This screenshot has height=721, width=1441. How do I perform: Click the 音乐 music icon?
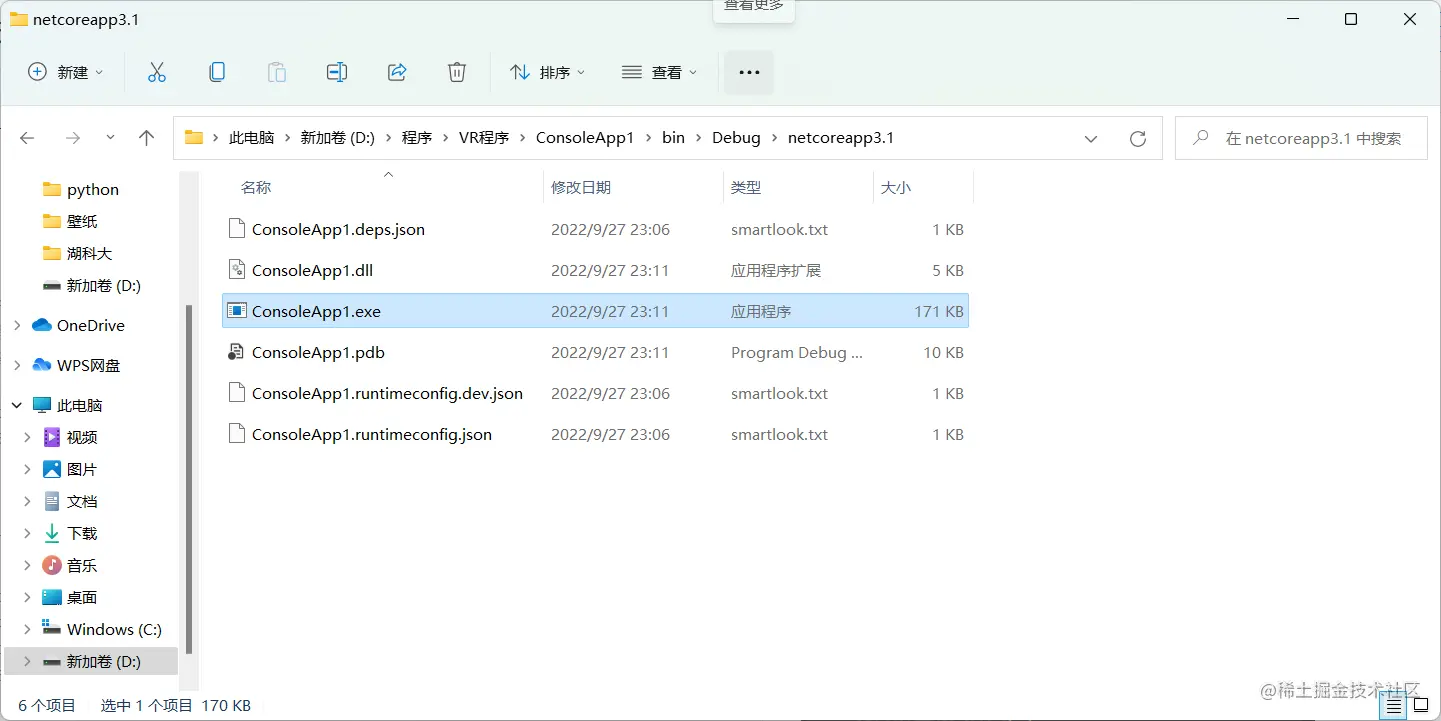[x=52, y=565]
